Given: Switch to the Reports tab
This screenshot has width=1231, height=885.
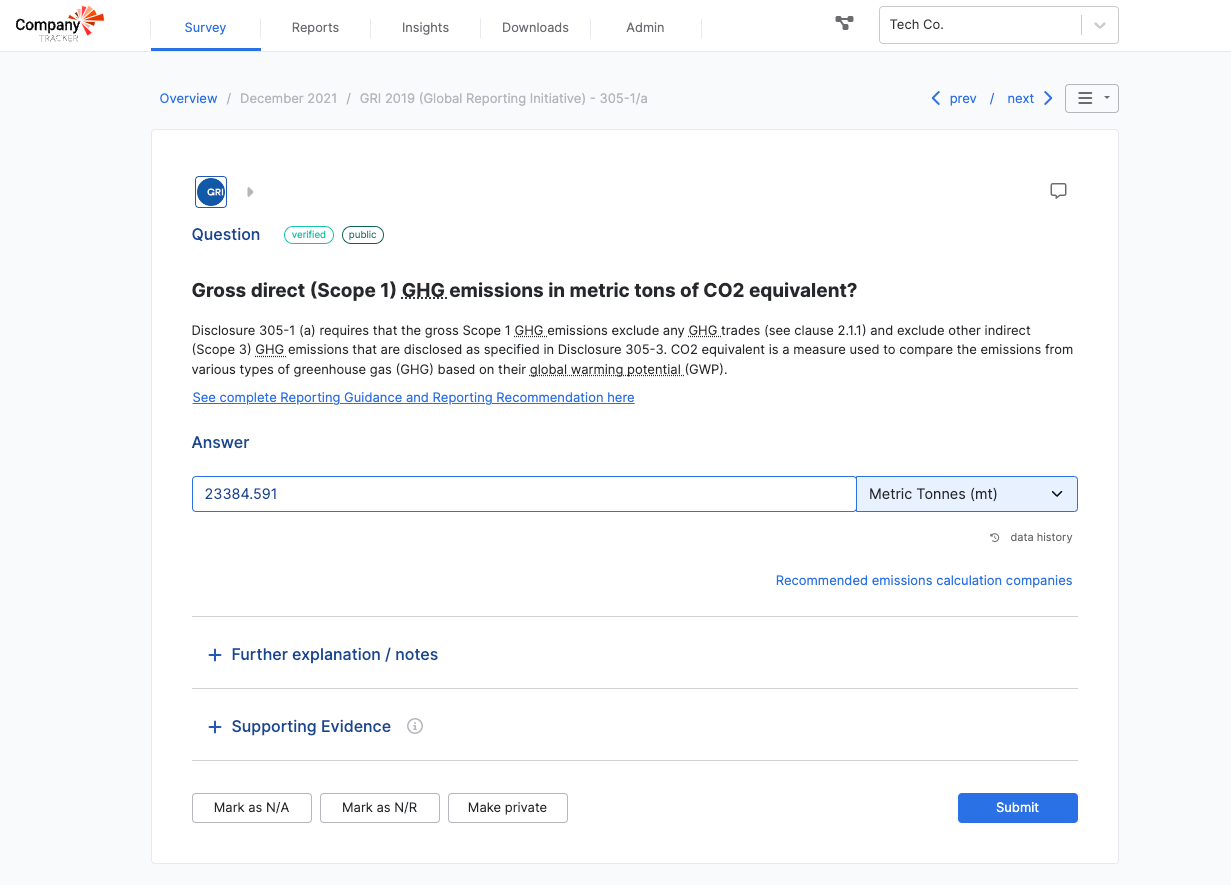Looking at the screenshot, I should 315,27.
